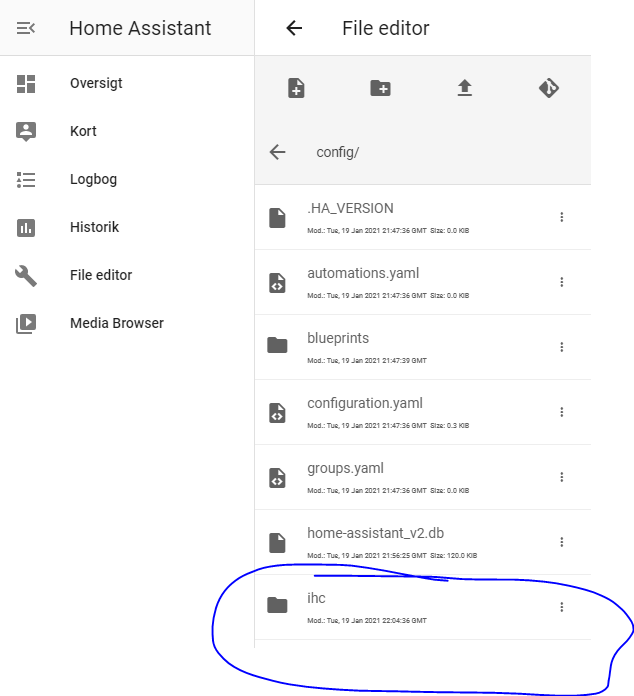Click the Media Browser play icon
Image resolution: width=634 pixels, height=696 pixels.
coord(26,324)
